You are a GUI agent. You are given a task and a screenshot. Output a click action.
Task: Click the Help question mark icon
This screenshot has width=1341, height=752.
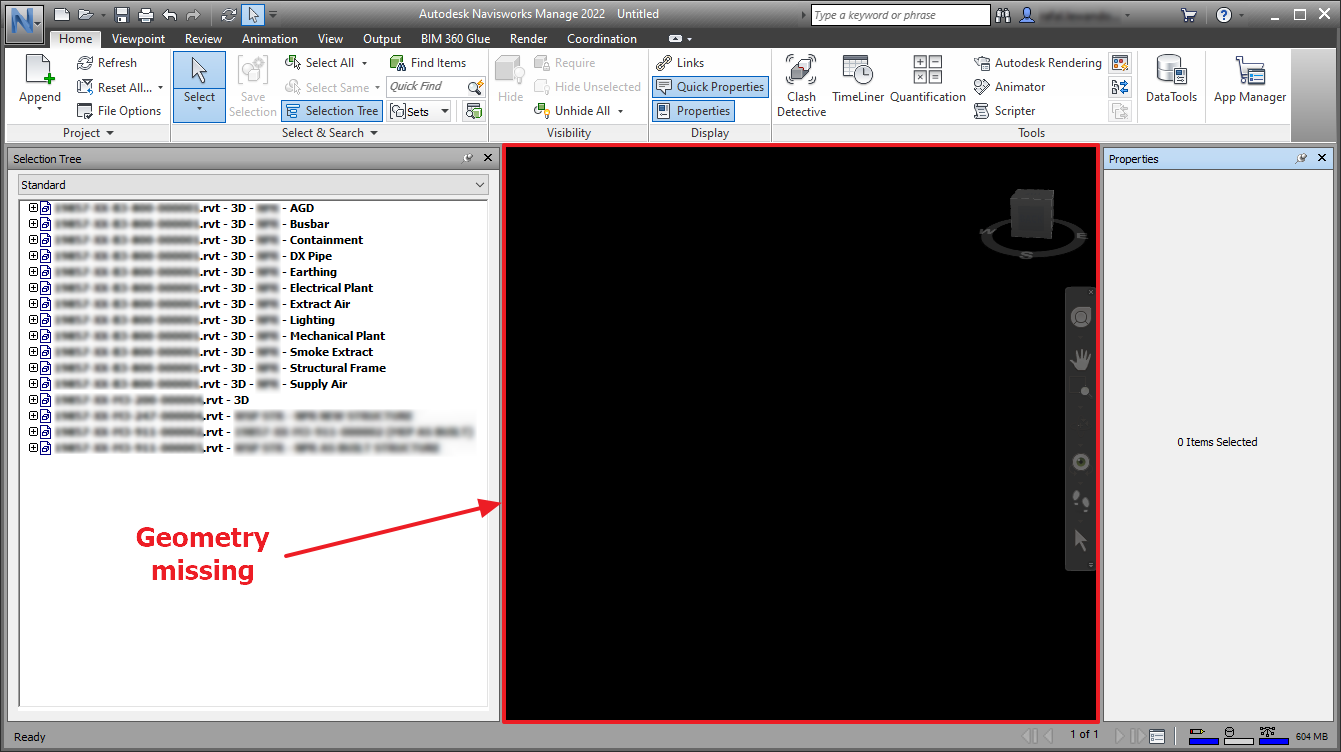pos(1224,15)
